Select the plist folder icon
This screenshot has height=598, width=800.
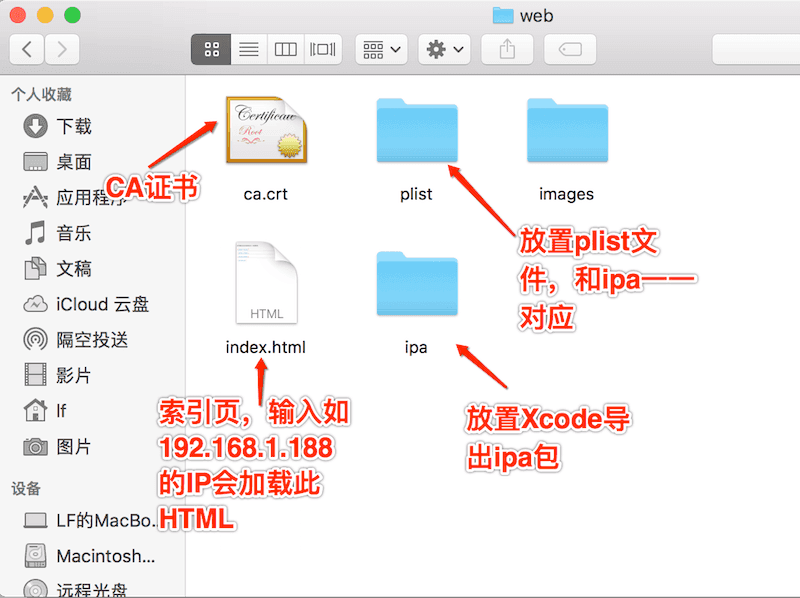pyautogui.click(x=417, y=131)
